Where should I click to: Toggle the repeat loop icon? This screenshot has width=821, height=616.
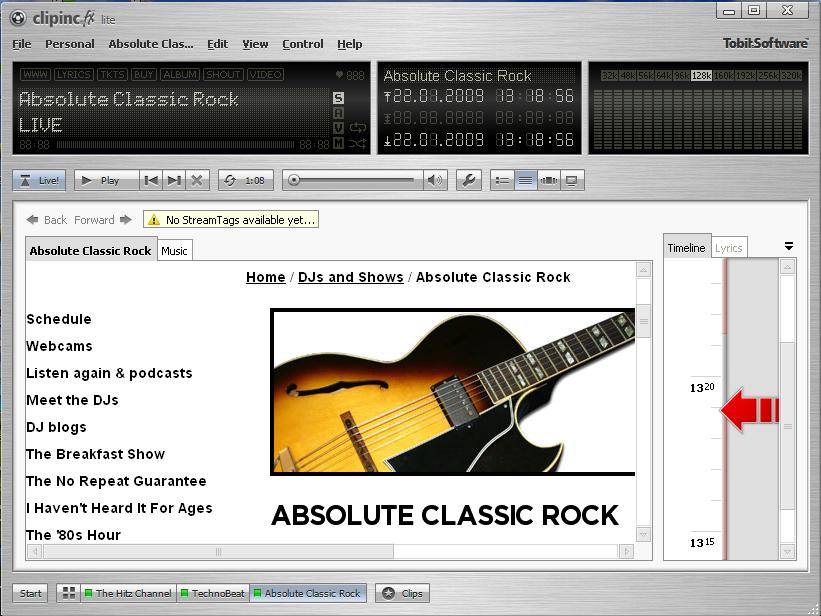coord(358,127)
